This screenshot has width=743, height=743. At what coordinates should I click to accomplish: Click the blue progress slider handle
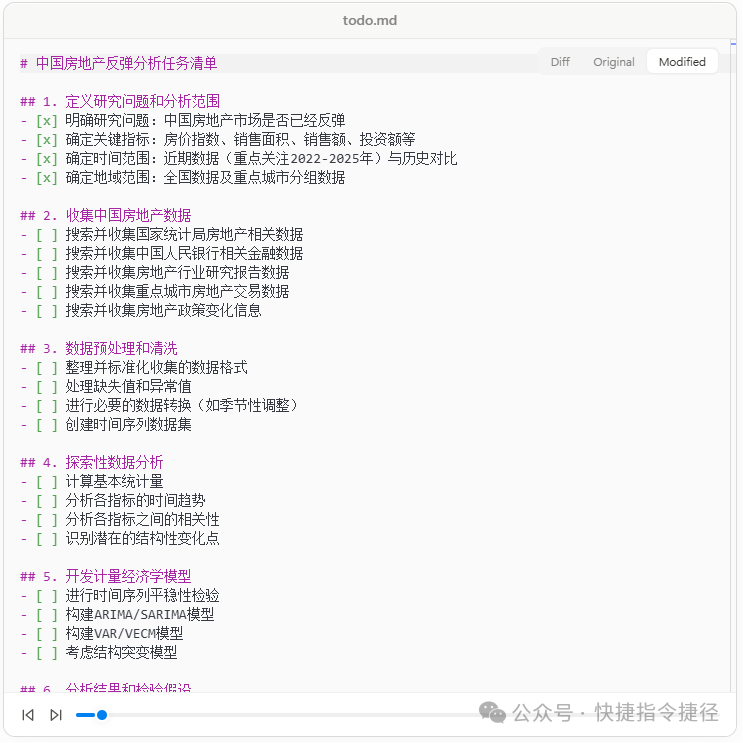click(101, 715)
